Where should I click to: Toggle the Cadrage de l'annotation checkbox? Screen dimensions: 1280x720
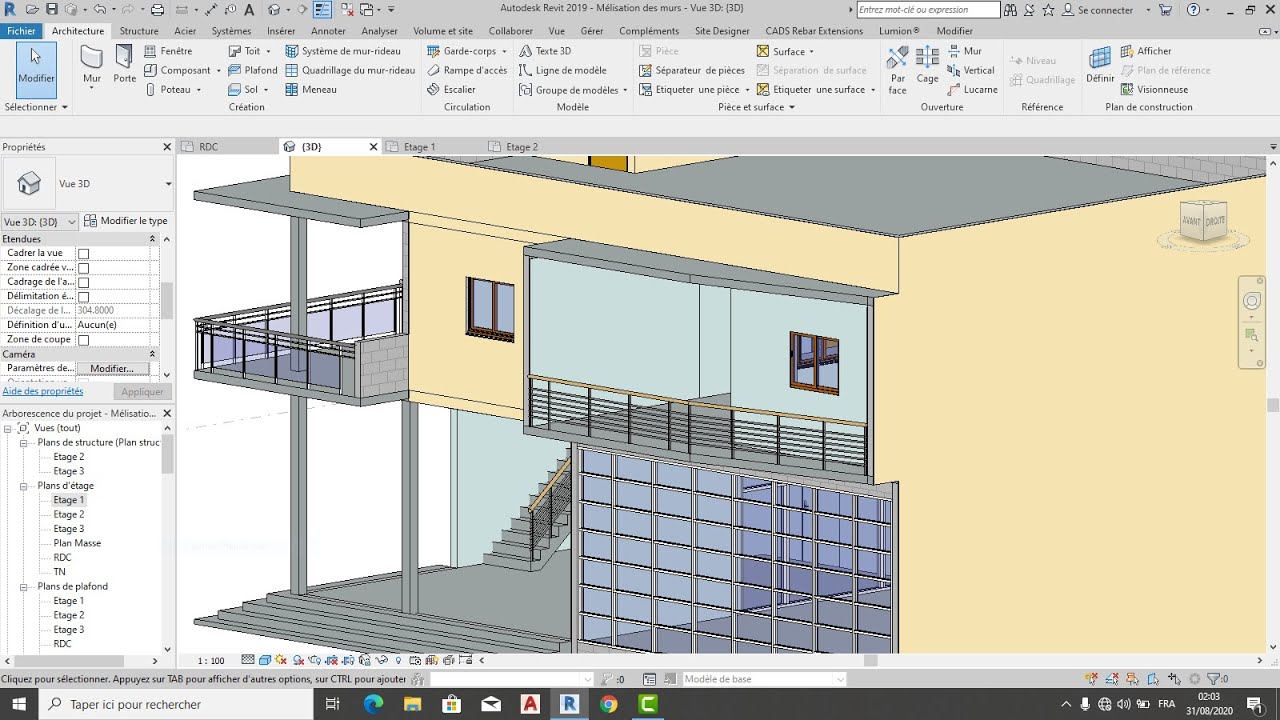(x=84, y=282)
